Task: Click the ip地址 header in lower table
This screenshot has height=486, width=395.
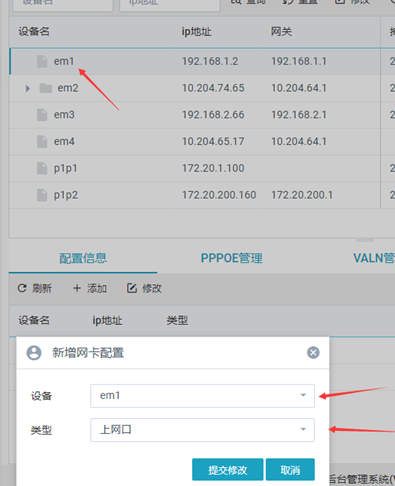Action: coord(107,321)
